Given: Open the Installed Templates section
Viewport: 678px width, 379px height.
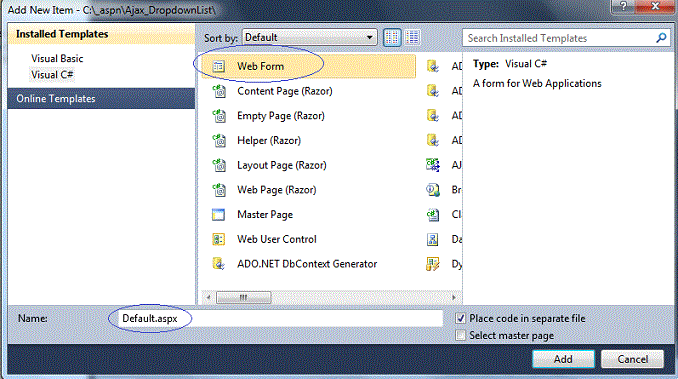Looking at the screenshot, I should (x=101, y=34).
